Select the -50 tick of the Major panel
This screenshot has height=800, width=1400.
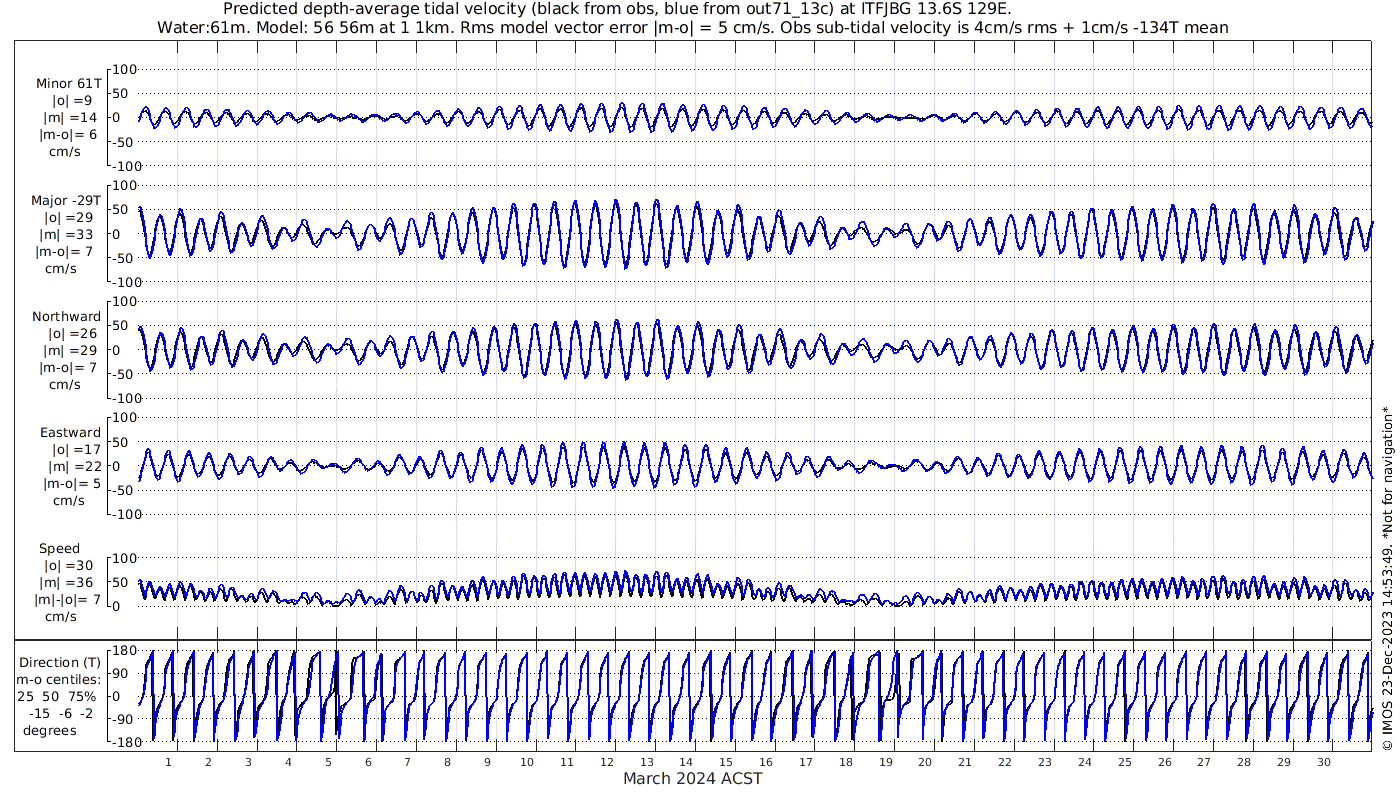tap(125, 258)
